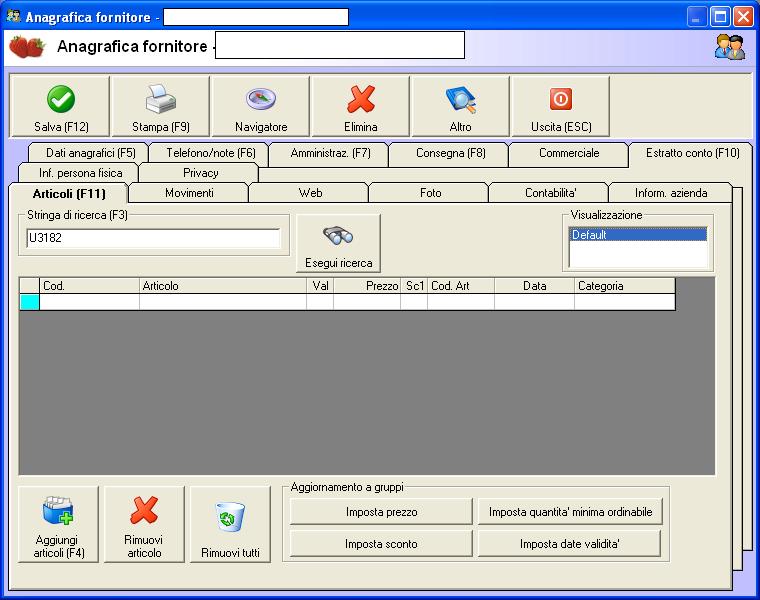Open Inf. persona fisica tab
Screen dimensions: 760x600
point(80,173)
